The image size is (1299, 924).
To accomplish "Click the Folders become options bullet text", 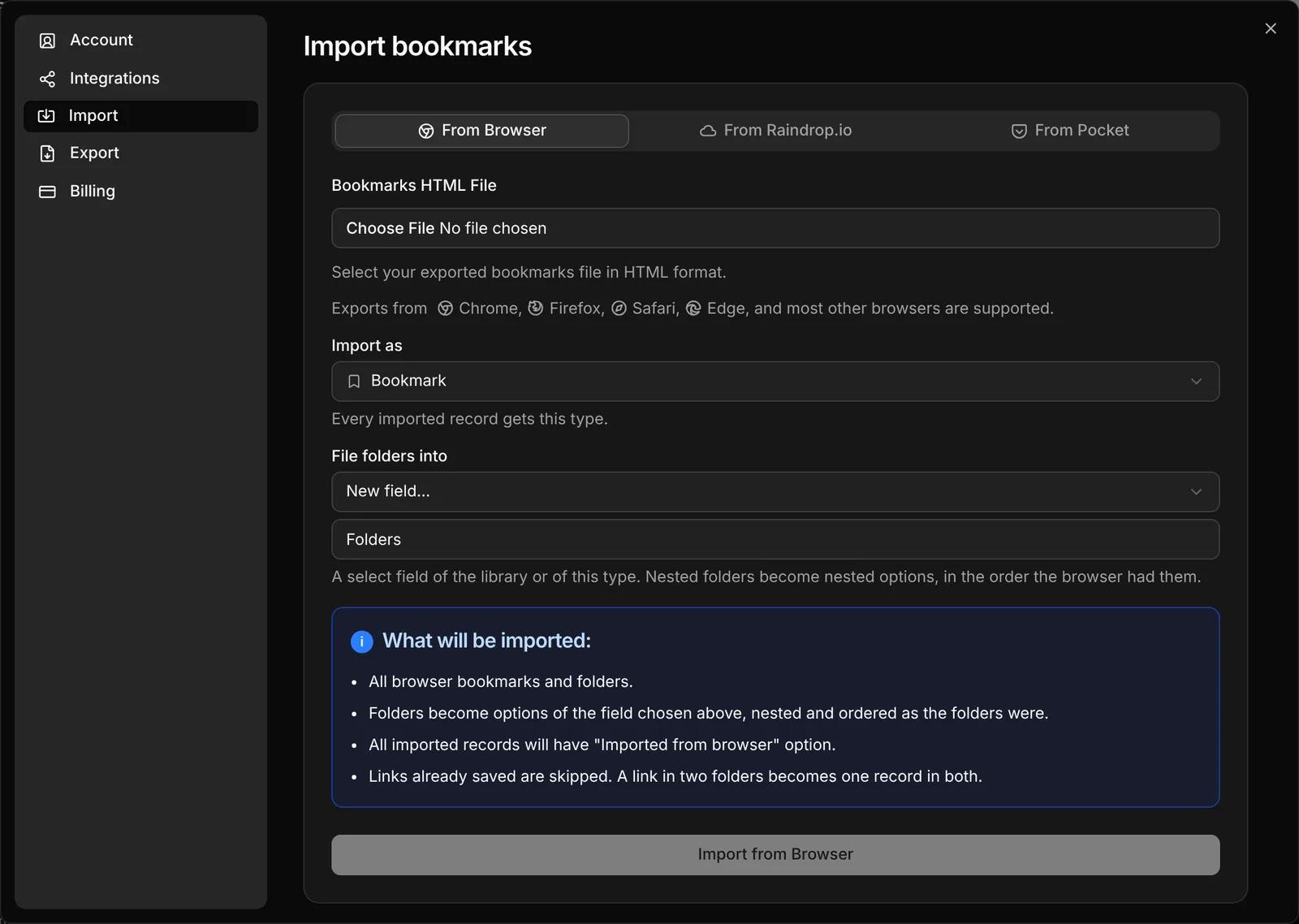I will 709,714.
